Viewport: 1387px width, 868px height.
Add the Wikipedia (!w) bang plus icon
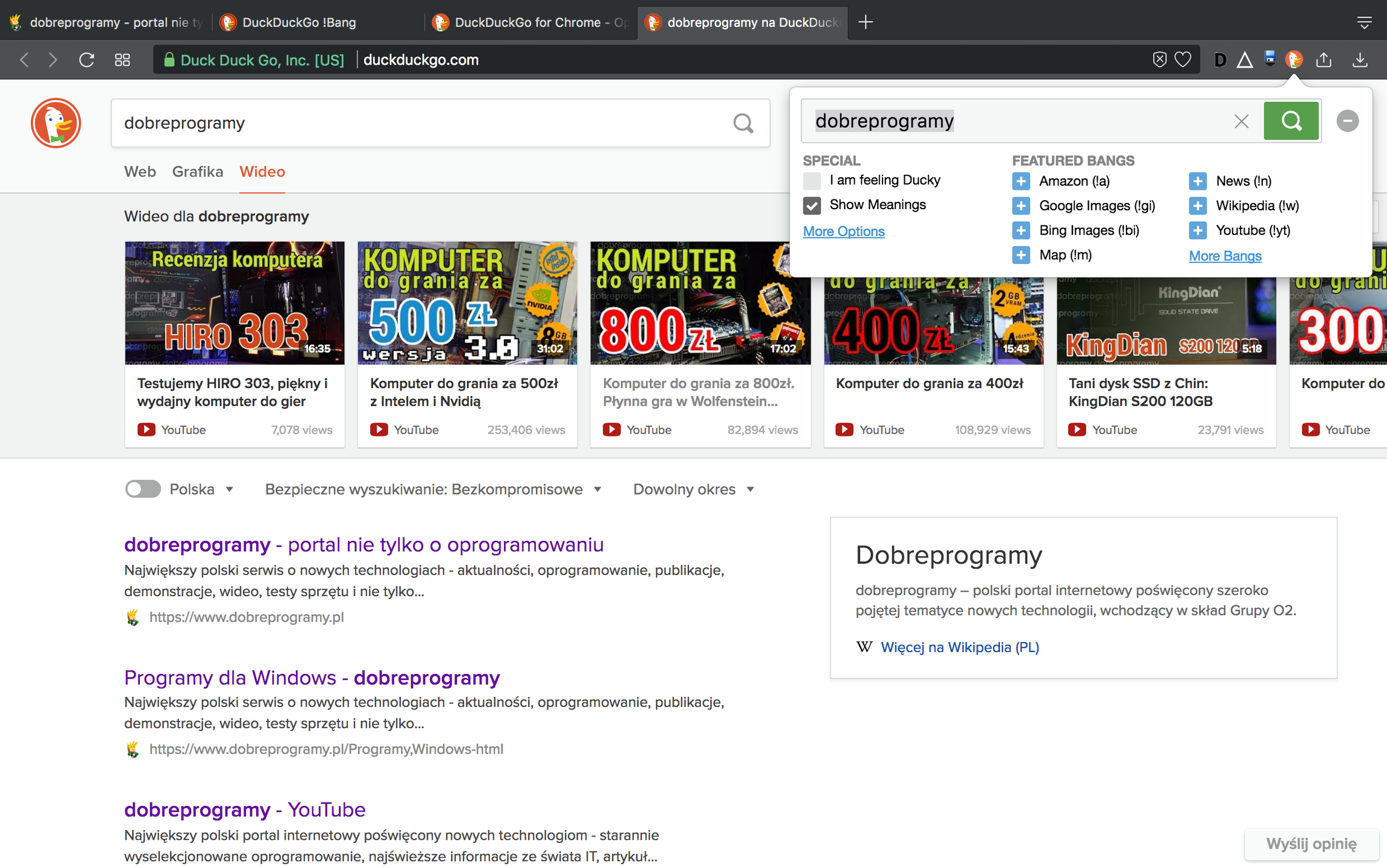coord(1197,206)
